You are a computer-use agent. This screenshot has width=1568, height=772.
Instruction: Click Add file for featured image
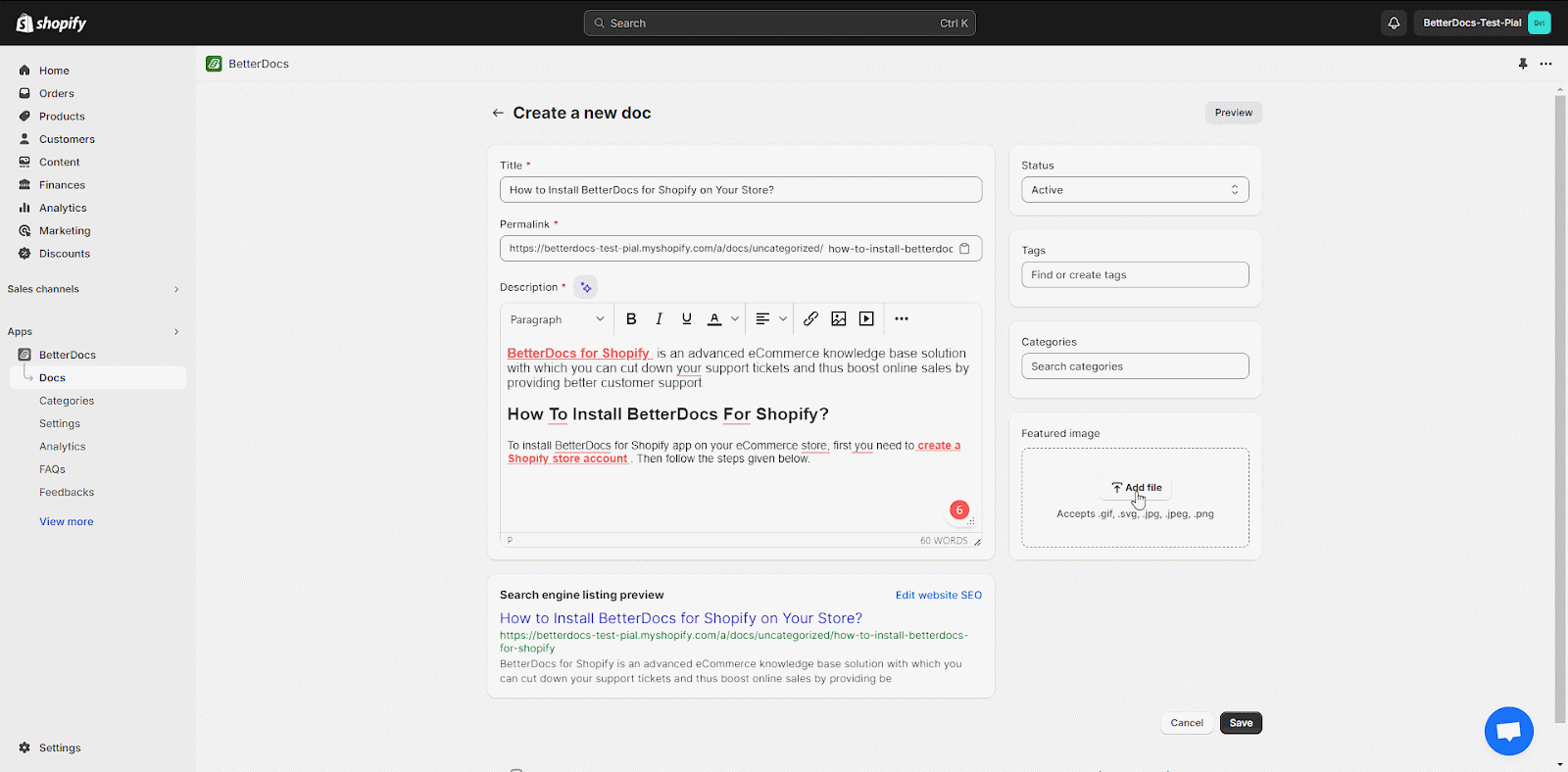tap(1136, 488)
